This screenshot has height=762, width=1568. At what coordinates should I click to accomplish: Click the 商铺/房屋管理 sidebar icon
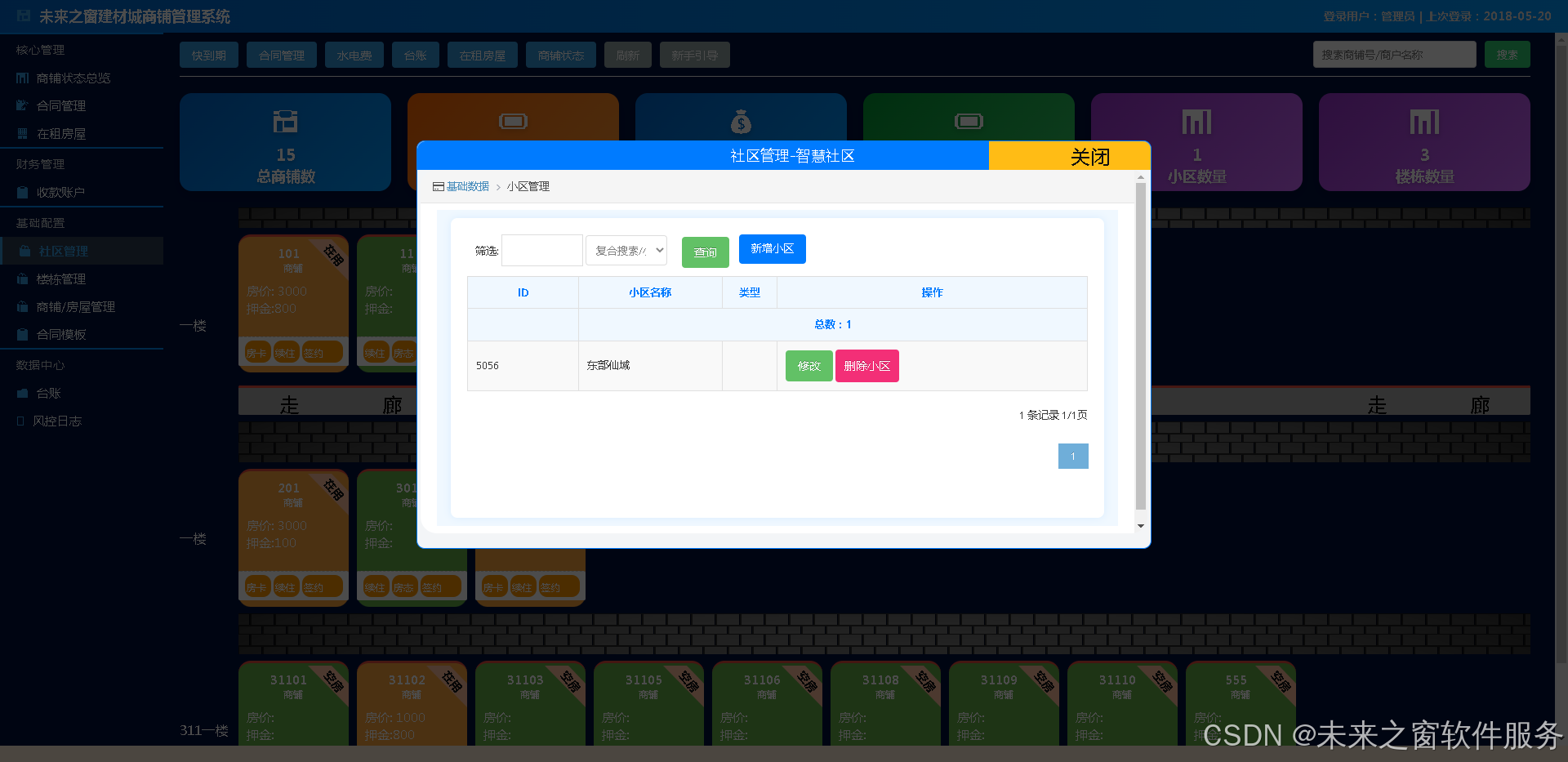point(22,307)
